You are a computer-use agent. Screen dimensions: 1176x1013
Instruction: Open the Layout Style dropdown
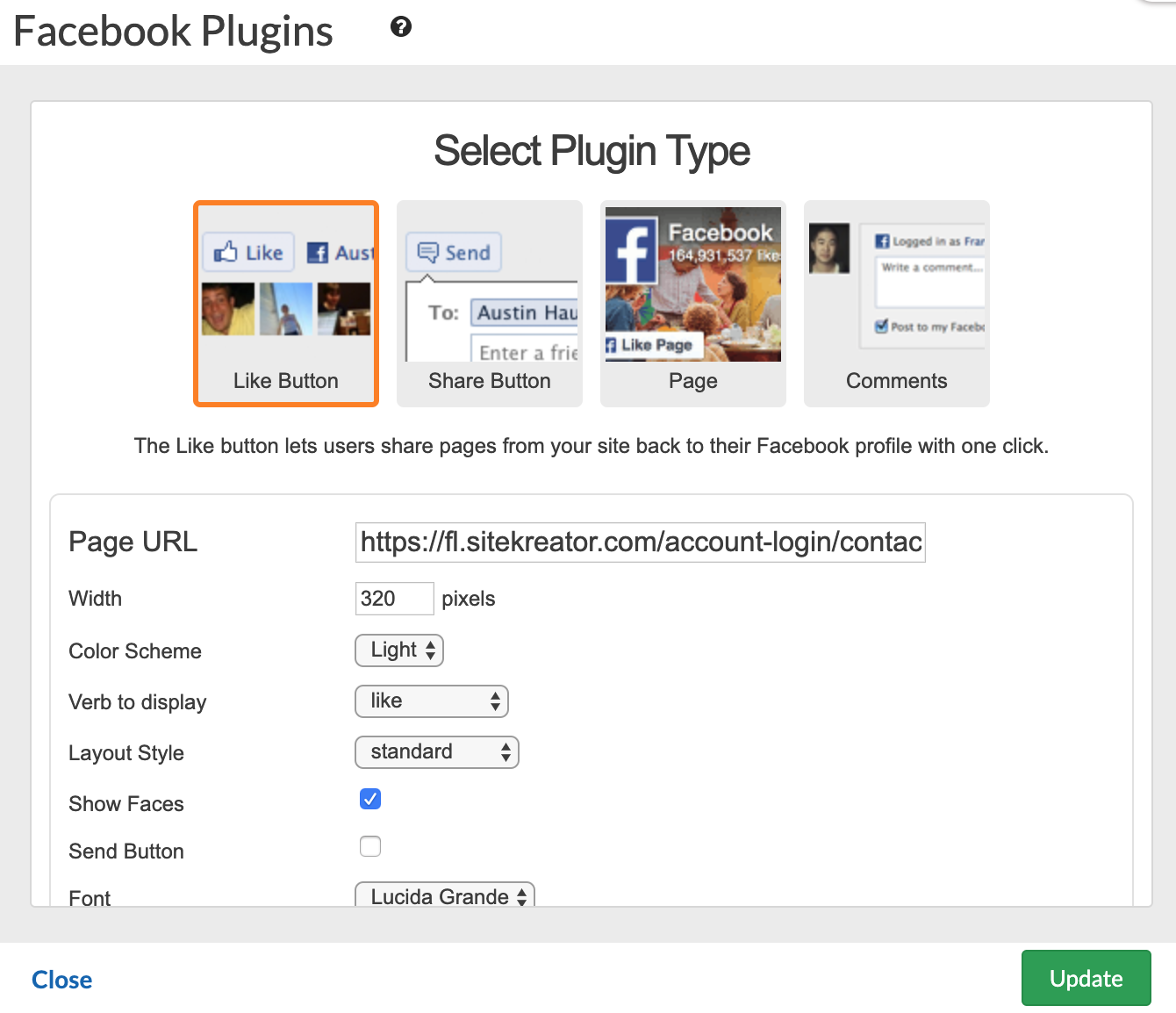coord(437,752)
